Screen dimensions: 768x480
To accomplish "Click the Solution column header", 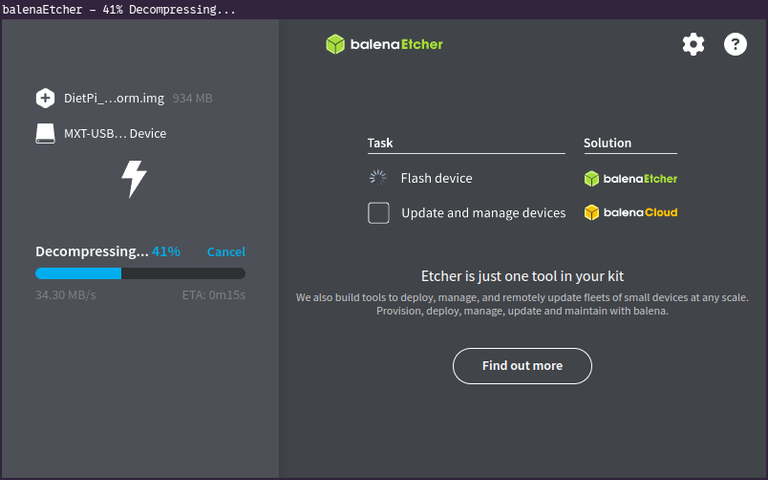I will pyautogui.click(x=607, y=143).
